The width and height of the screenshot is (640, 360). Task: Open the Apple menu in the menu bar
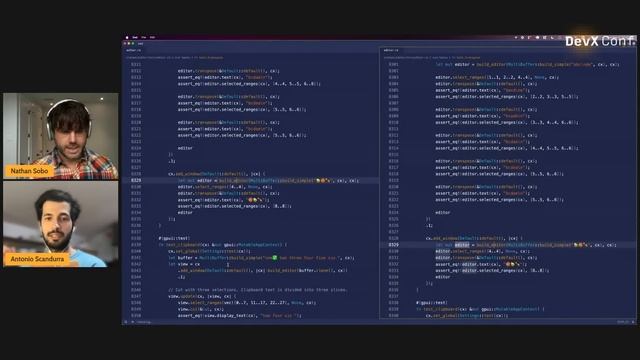click(127, 37)
